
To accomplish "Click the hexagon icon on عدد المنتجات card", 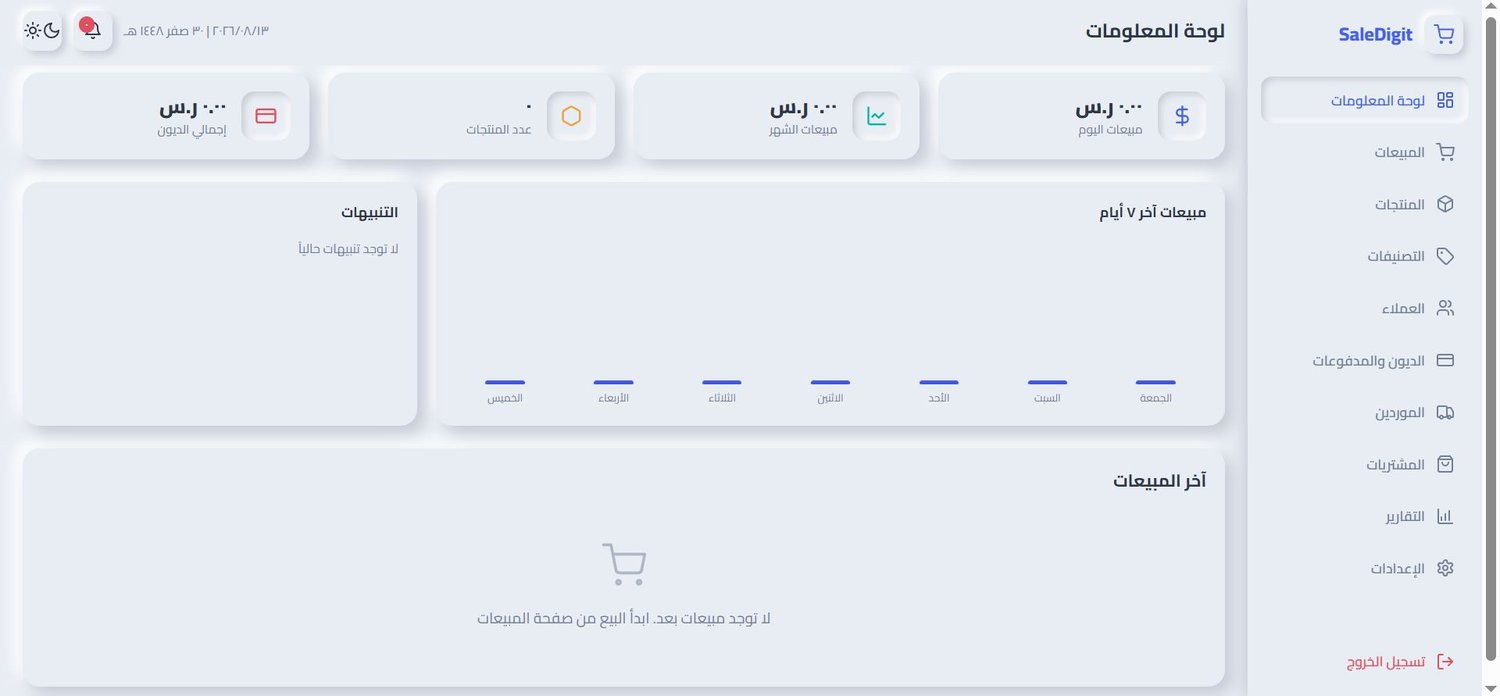I will click(x=571, y=116).
